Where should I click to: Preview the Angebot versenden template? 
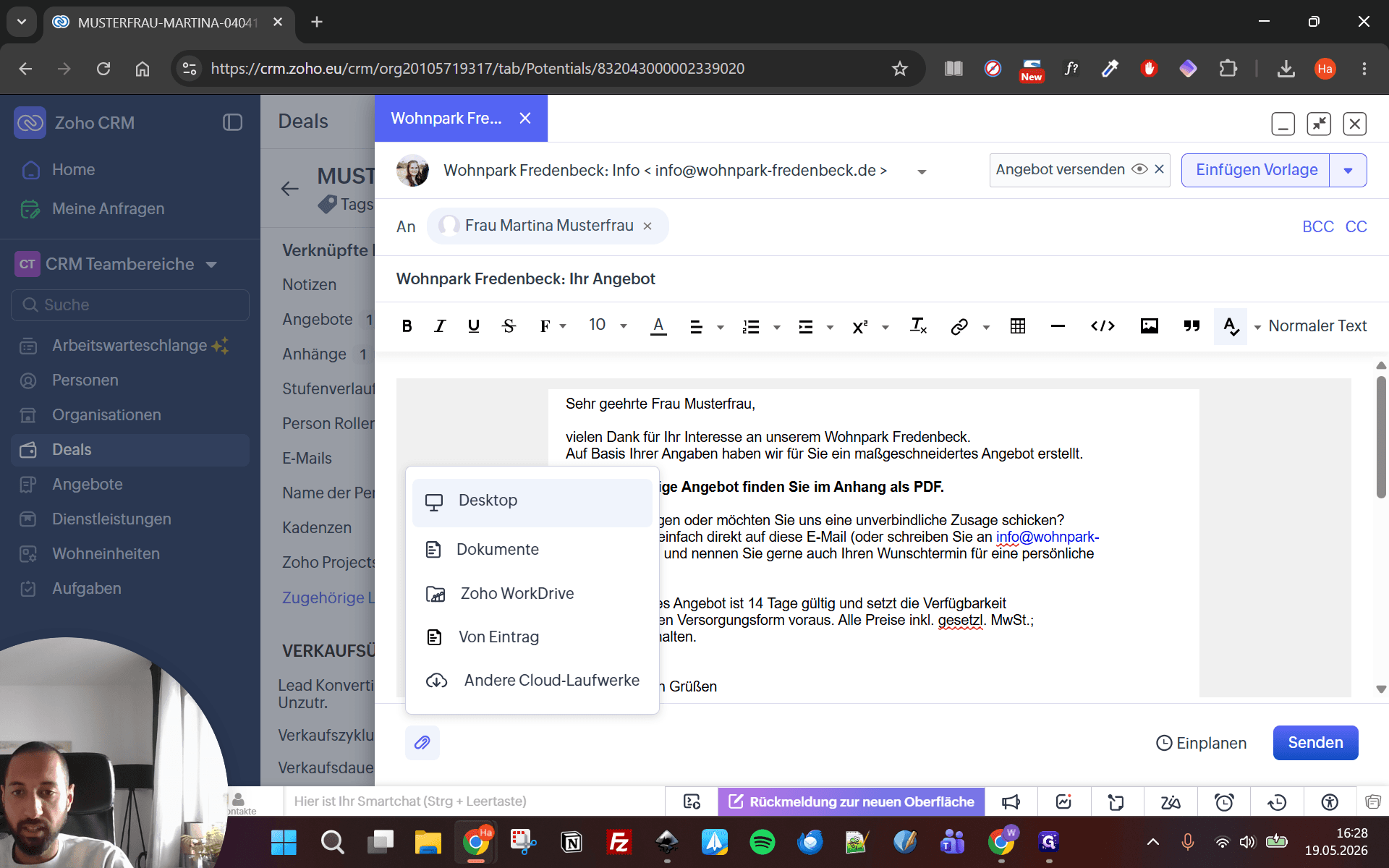pyautogui.click(x=1139, y=169)
